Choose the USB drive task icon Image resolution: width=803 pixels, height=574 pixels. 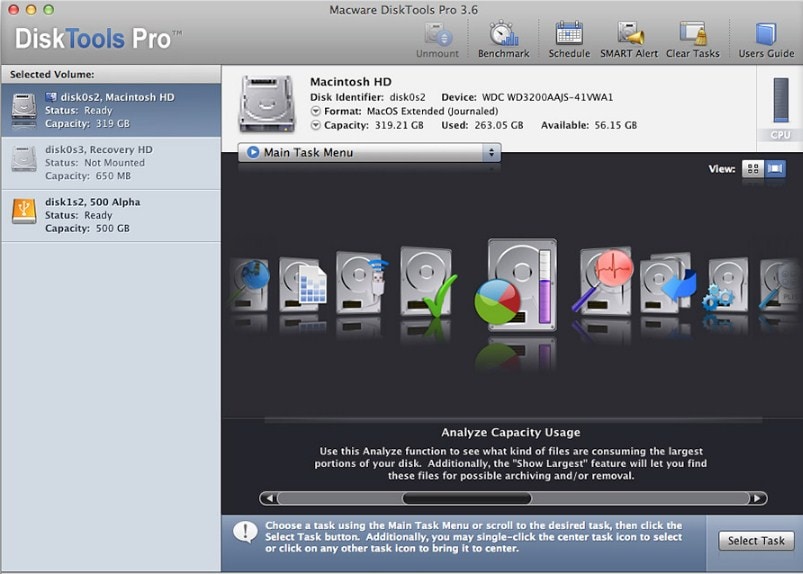tap(362, 282)
